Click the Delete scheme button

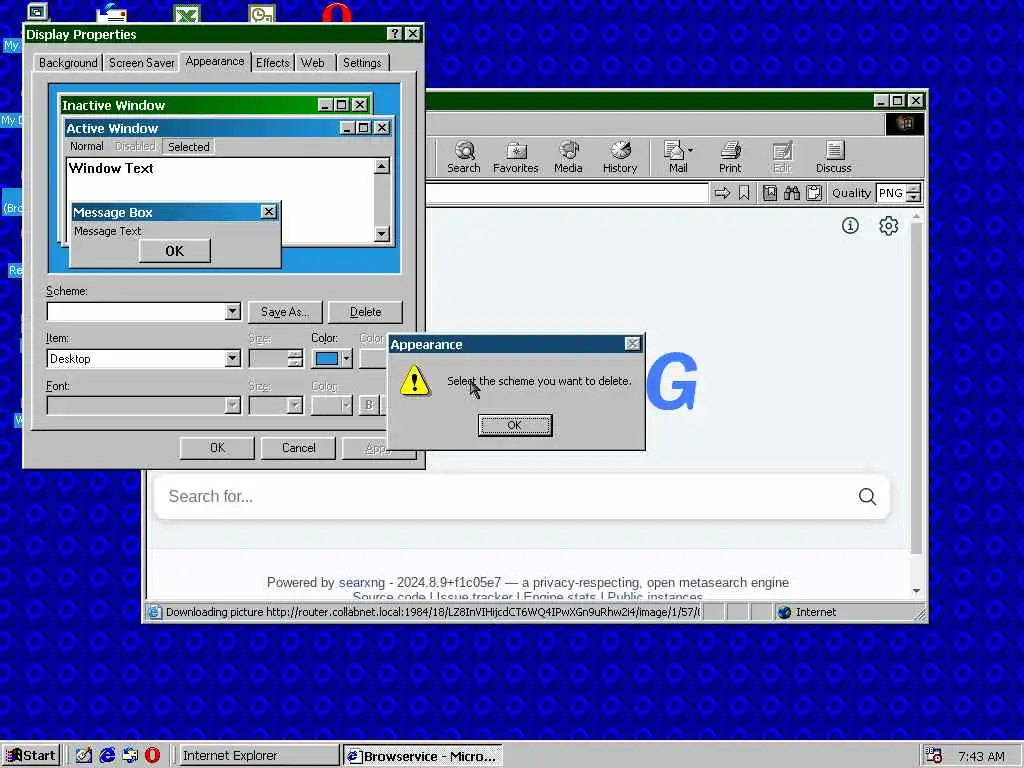point(365,312)
